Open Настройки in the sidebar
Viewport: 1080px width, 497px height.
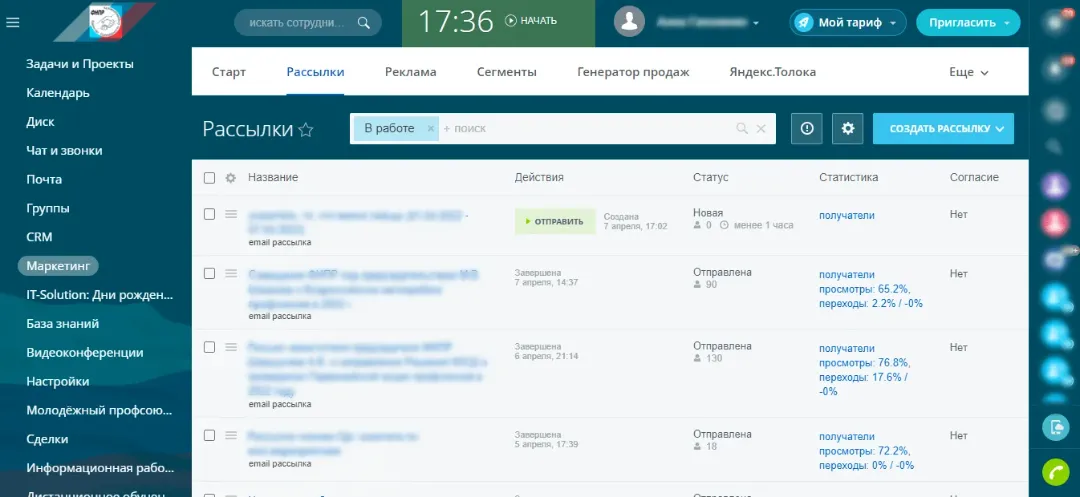[58, 381]
